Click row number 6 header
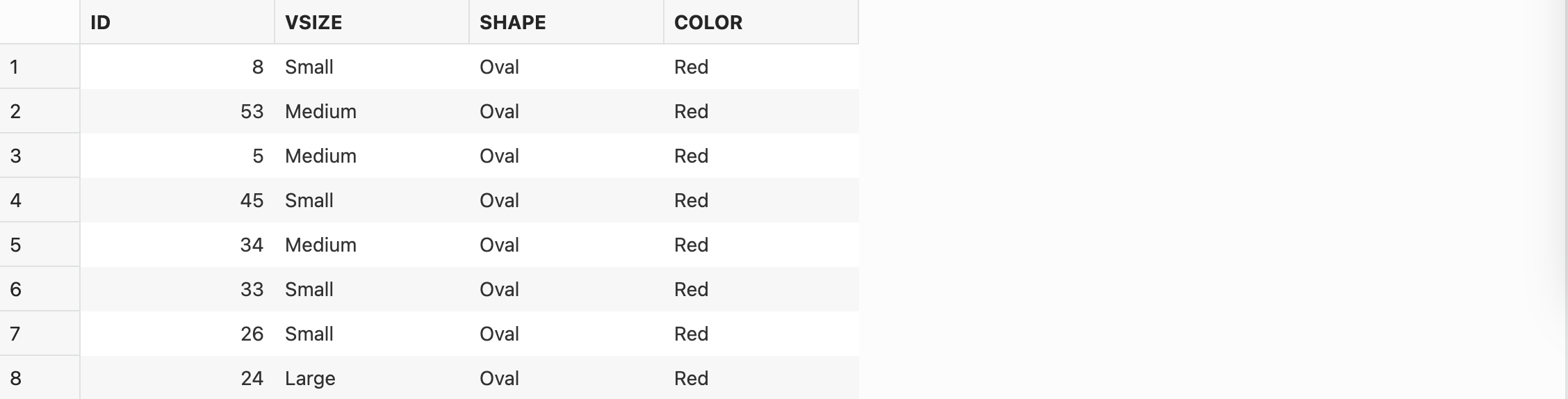The height and width of the screenshot is (399, 1568). (x=39, y=289)
